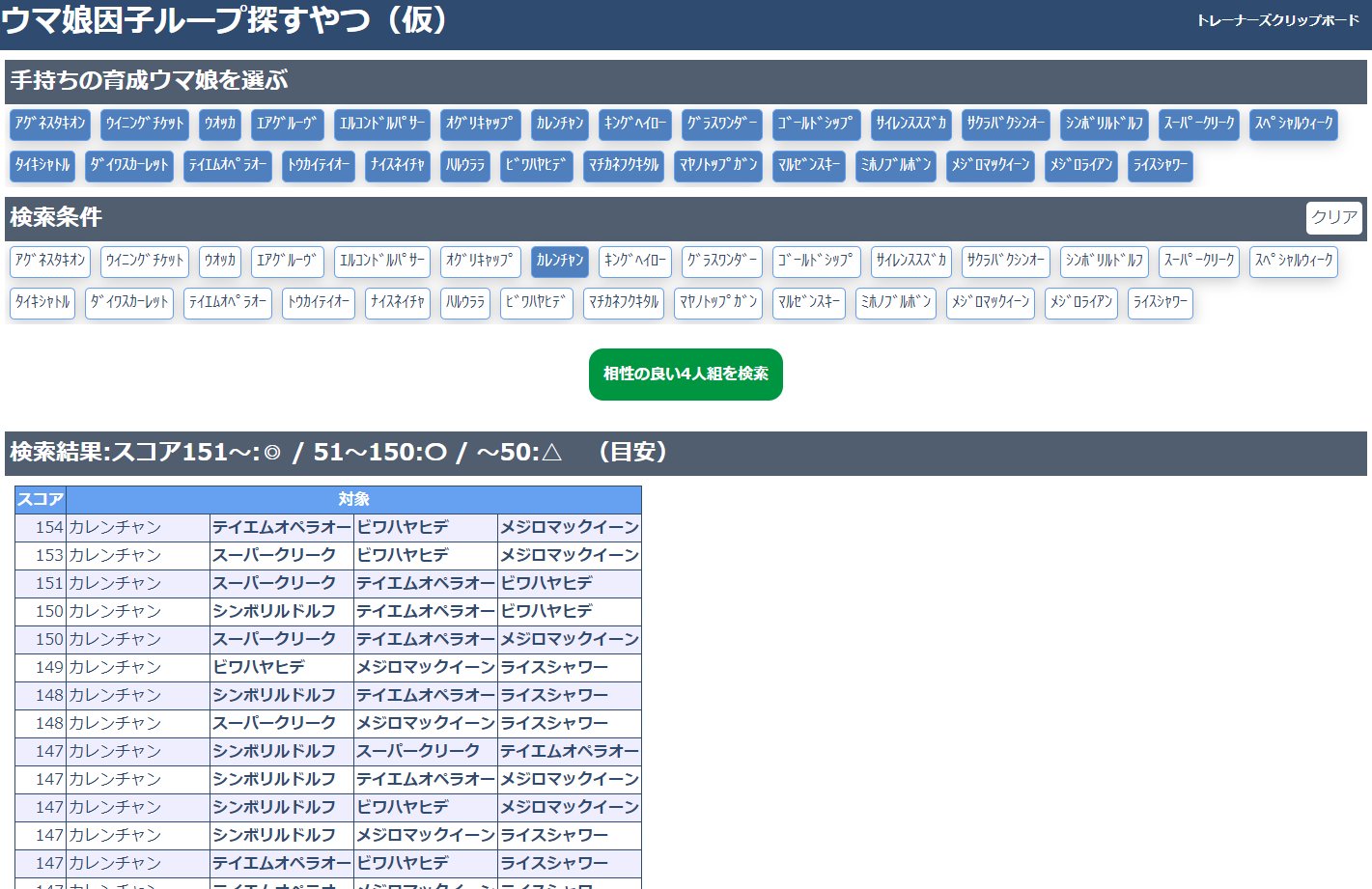Toggle テイエムオペラオー in owned uma list

[228, 166]
